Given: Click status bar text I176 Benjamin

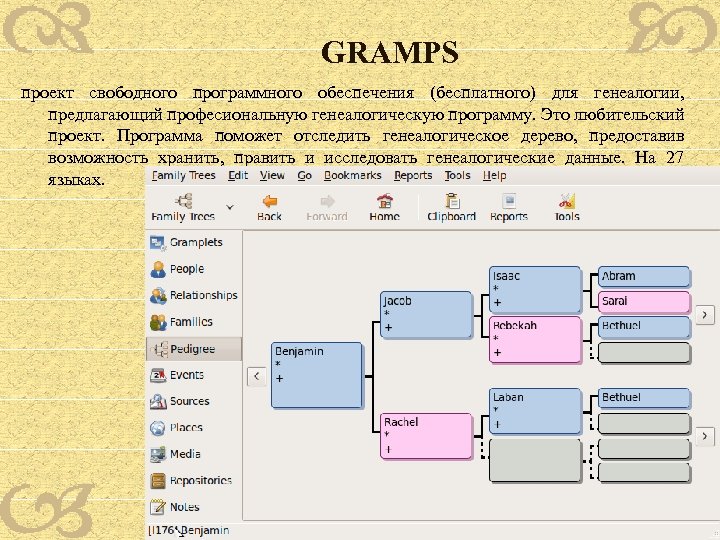Looking at the screenshot, I should pos(189,530).
